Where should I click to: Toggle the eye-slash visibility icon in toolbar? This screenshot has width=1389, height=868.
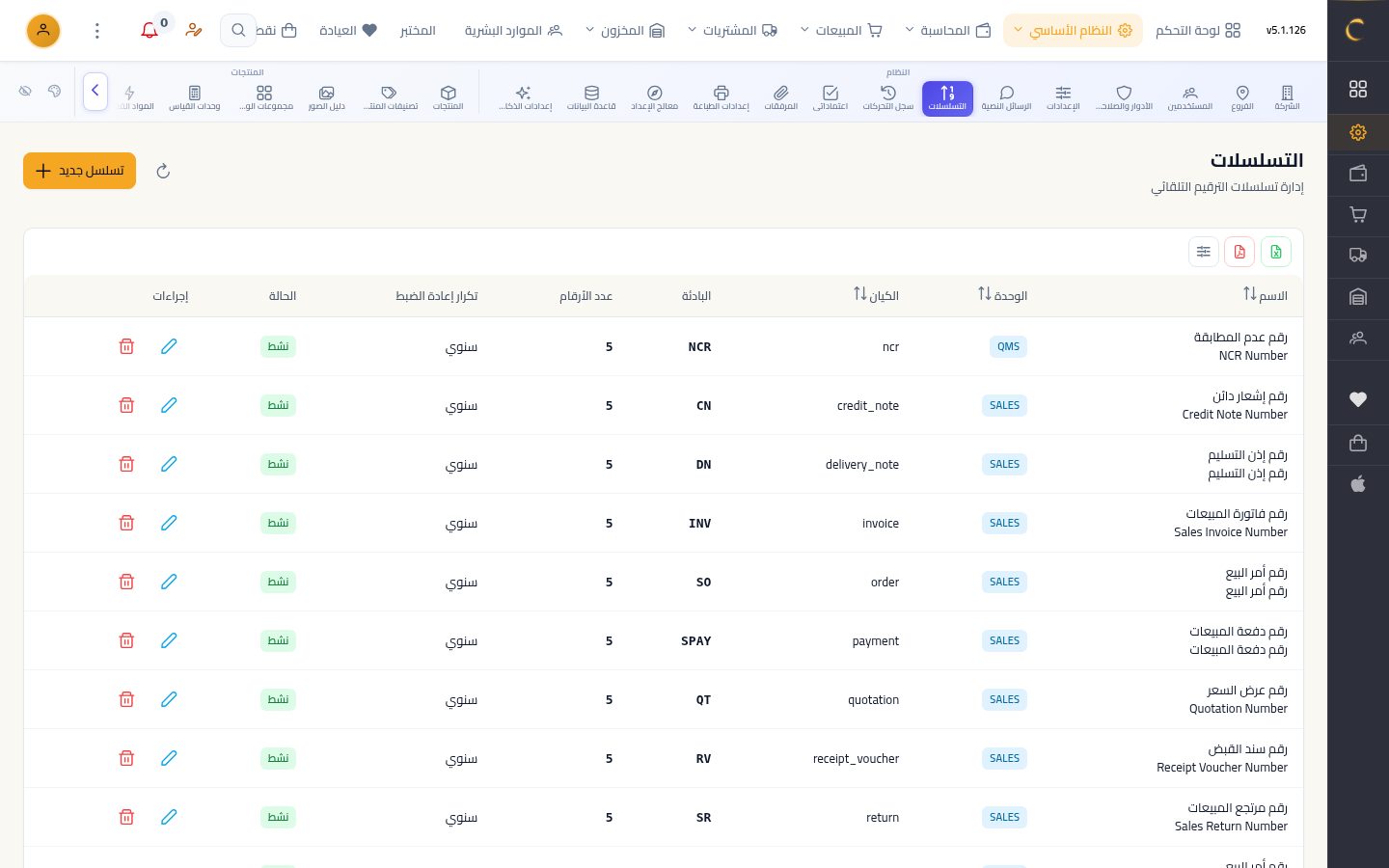tap(25, 91)
